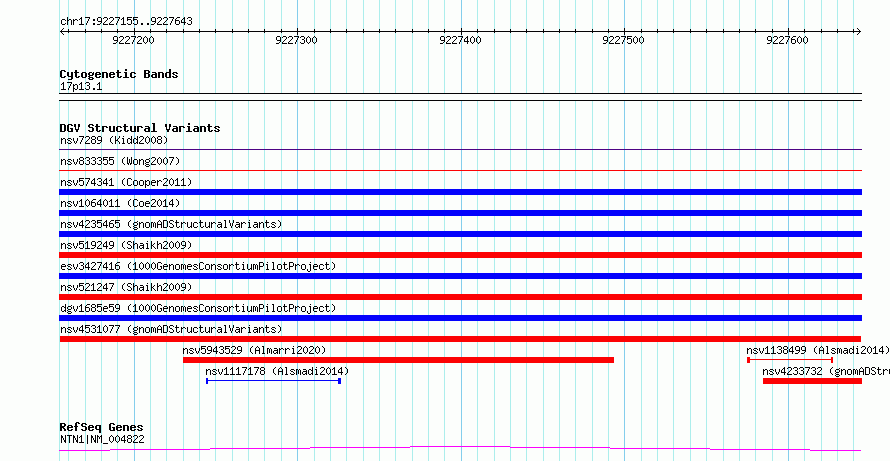Open variant nsv1138499 (Alsmadi2014) label
Viewport: 890px width, 461px height.
pyautogui.click(x=818, y=350)
